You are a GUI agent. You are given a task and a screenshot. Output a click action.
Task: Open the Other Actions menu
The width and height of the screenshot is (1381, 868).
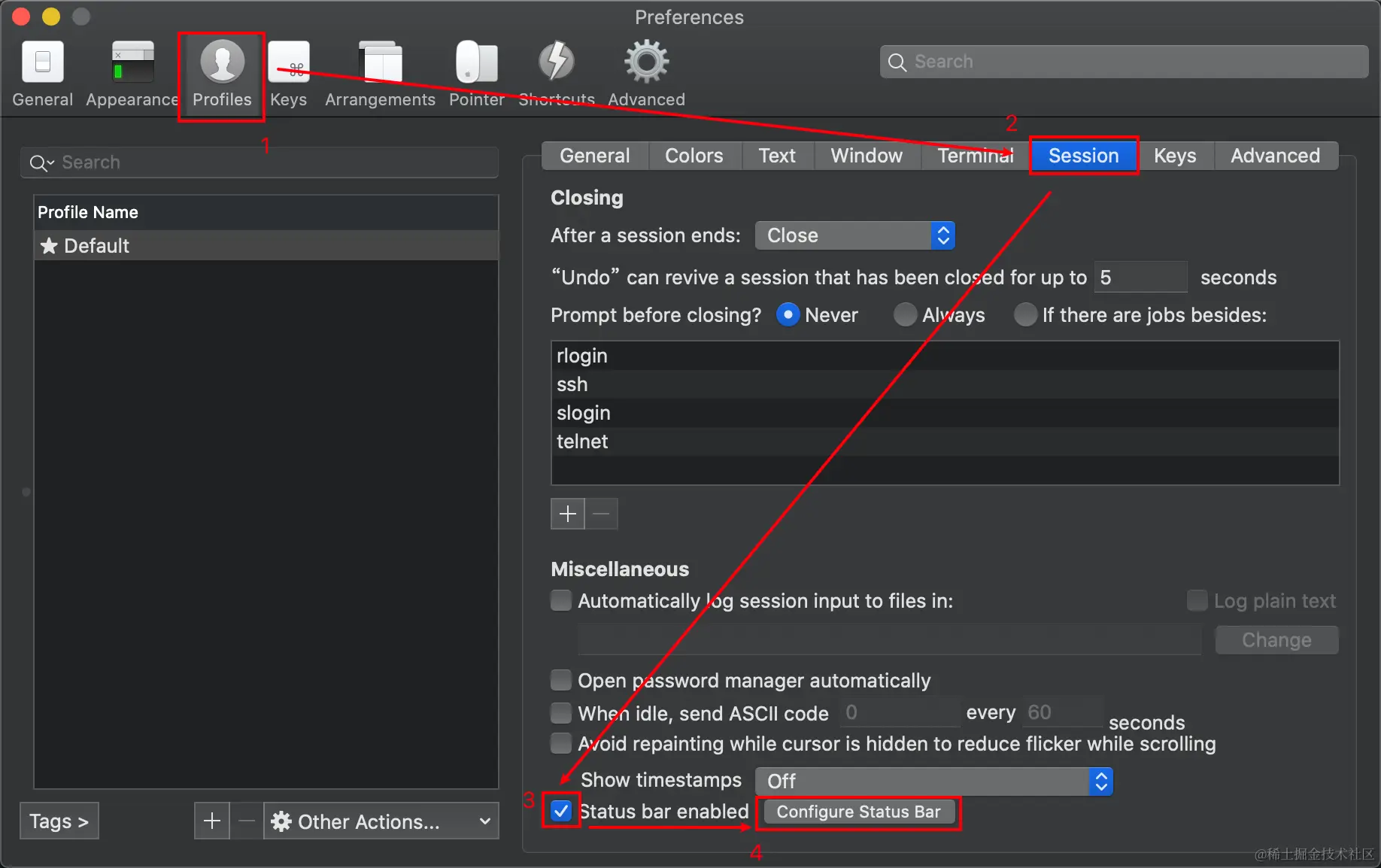pyautogui.click(x=382, y=821)
